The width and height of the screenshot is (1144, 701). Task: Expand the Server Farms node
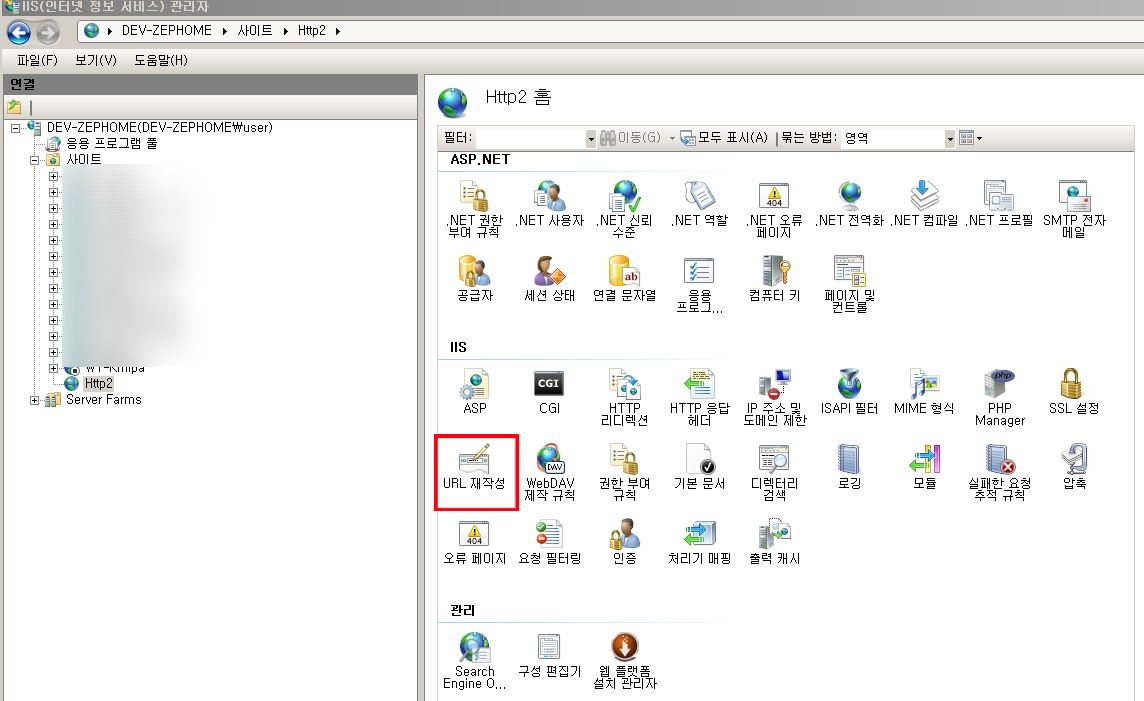(34, 400)
